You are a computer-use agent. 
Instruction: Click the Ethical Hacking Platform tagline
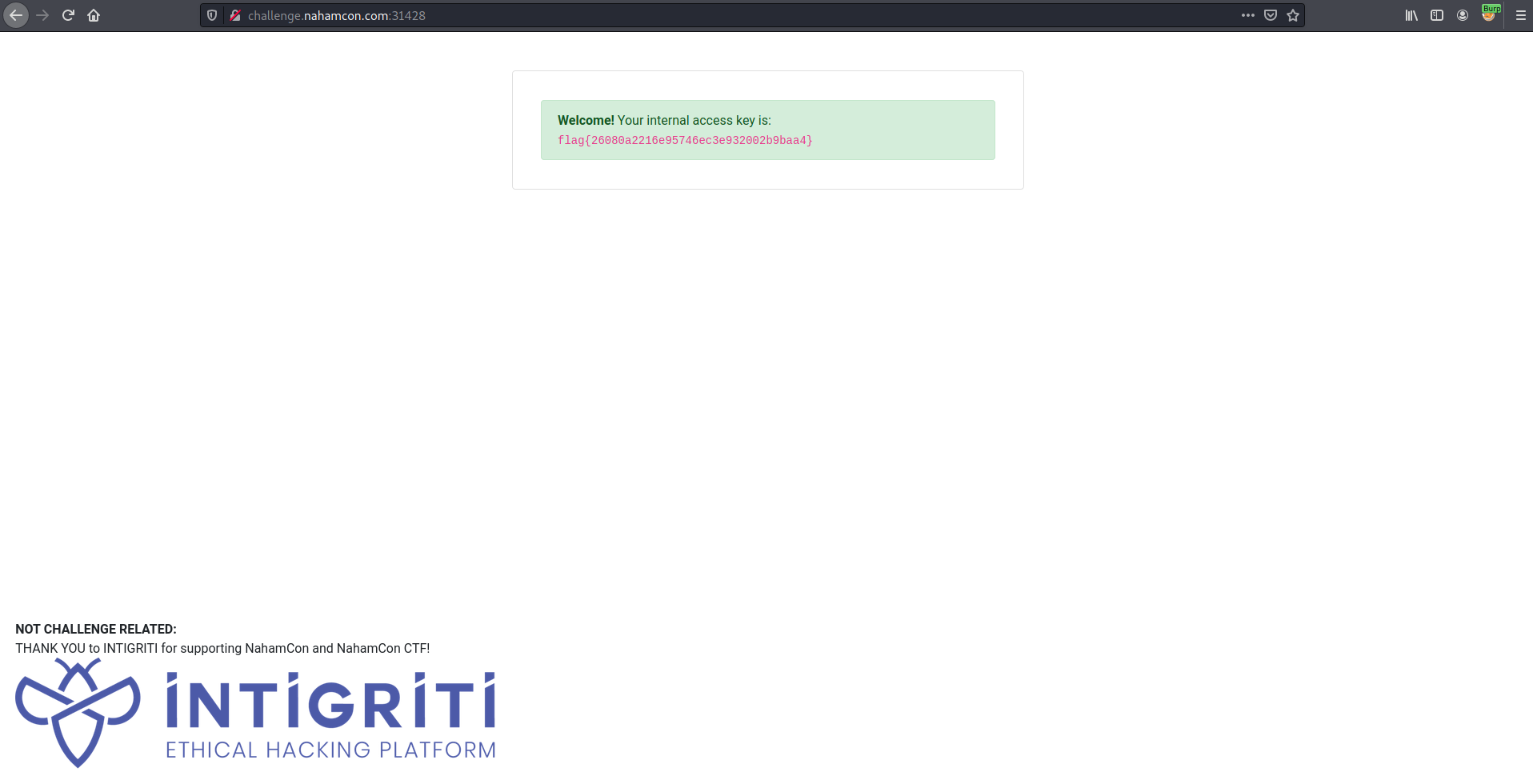[330, 750]
